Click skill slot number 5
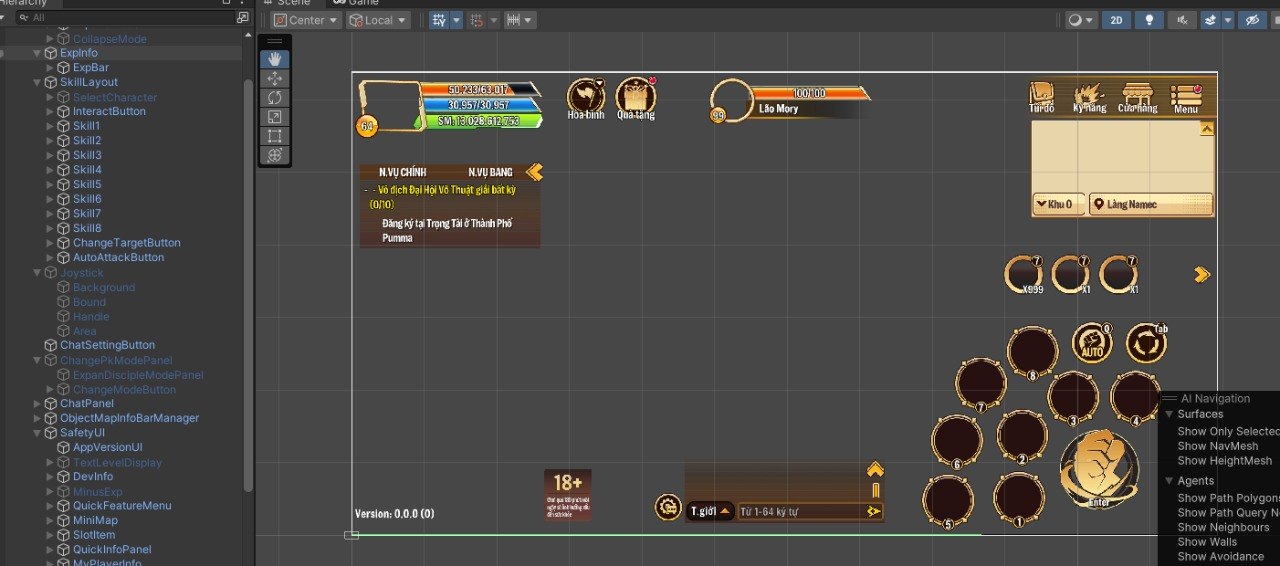 pos(947,501)
